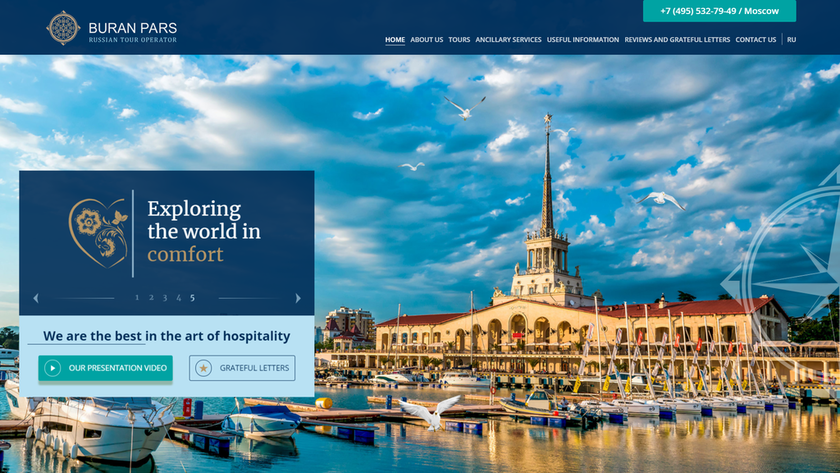Click the BURAN PARS brand name text

coord(133,28)
